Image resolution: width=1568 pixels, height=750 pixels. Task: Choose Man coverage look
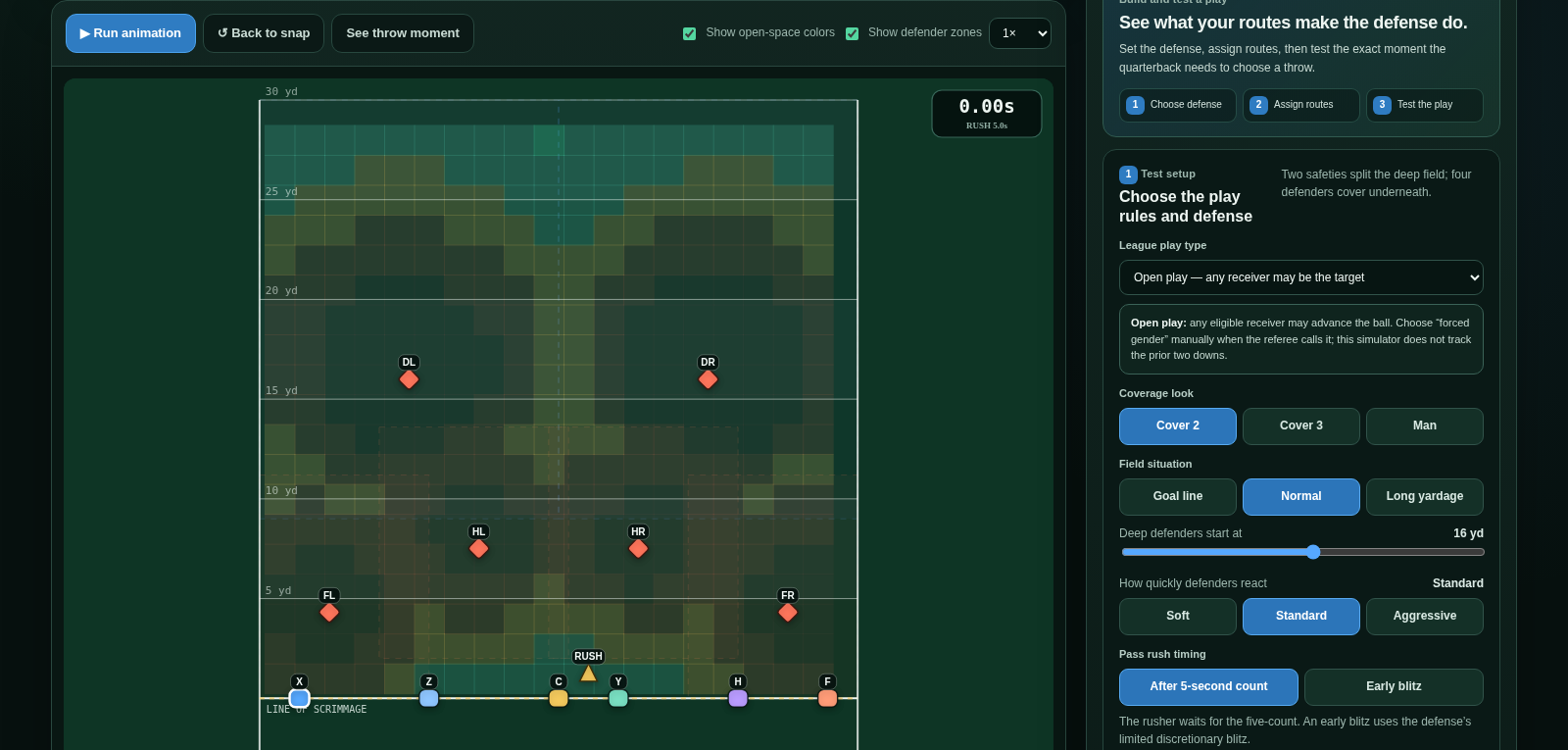coord(1425,426)
